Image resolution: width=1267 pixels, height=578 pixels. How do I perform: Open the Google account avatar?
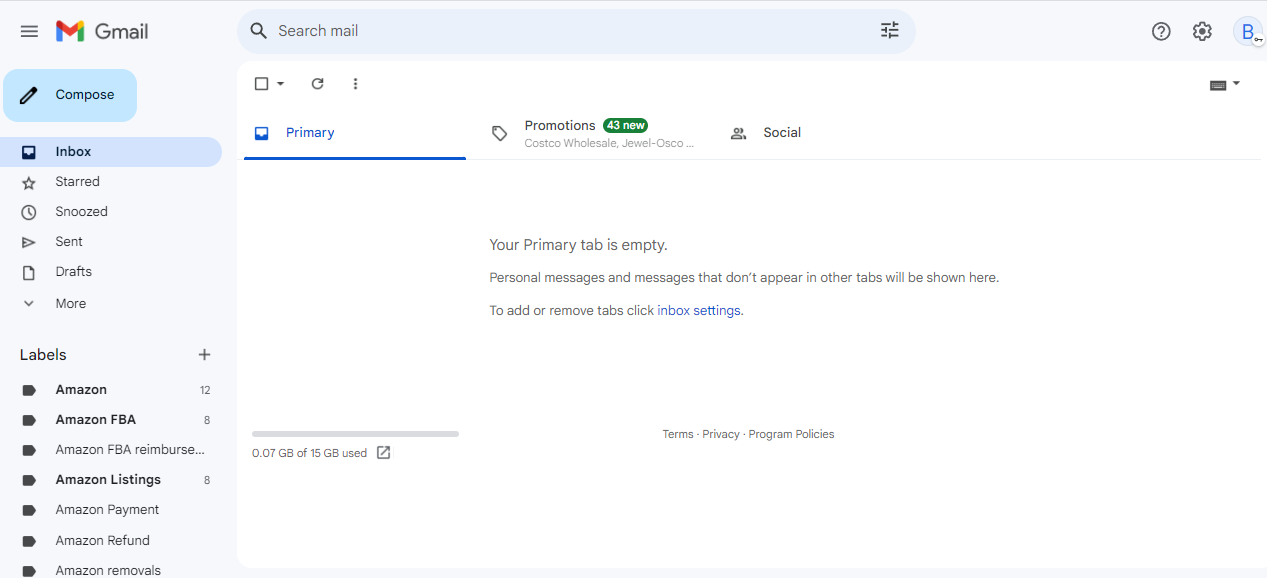click(1248, 31)
